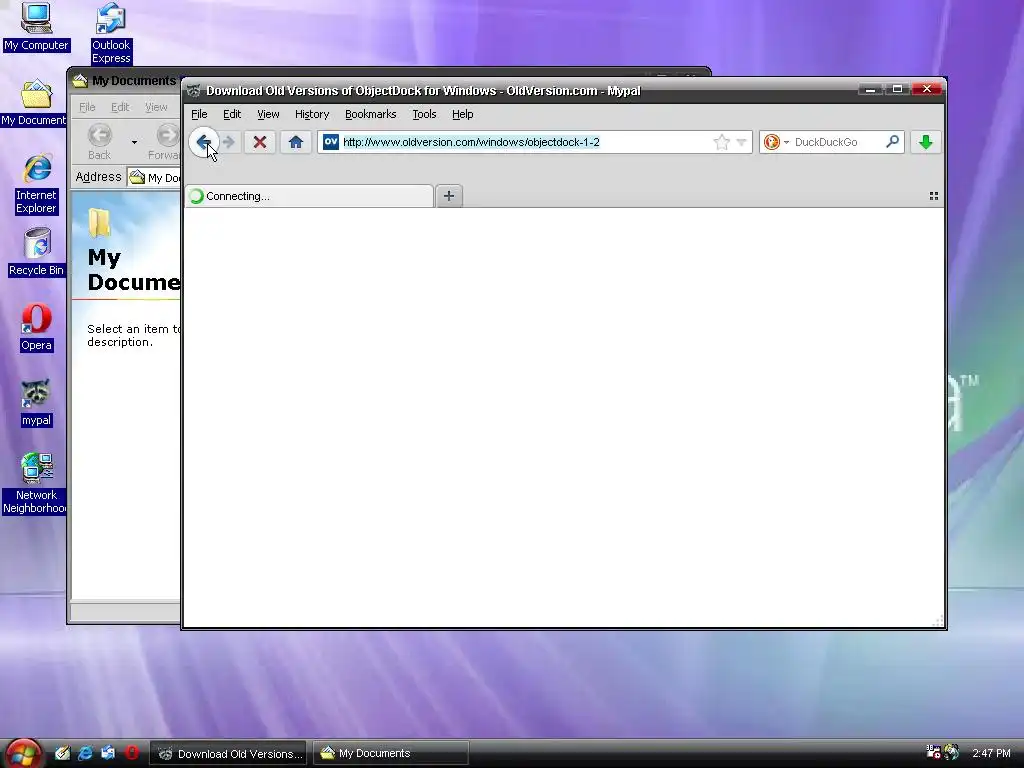The height and width of the screenshot is (768, 1024).
Task: Launch Opera from quick launch bar
Action: (x=131, y=753)
